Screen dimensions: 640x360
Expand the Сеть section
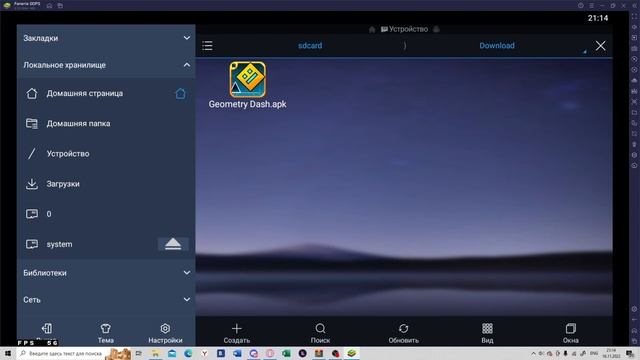(x=106, y=300)
